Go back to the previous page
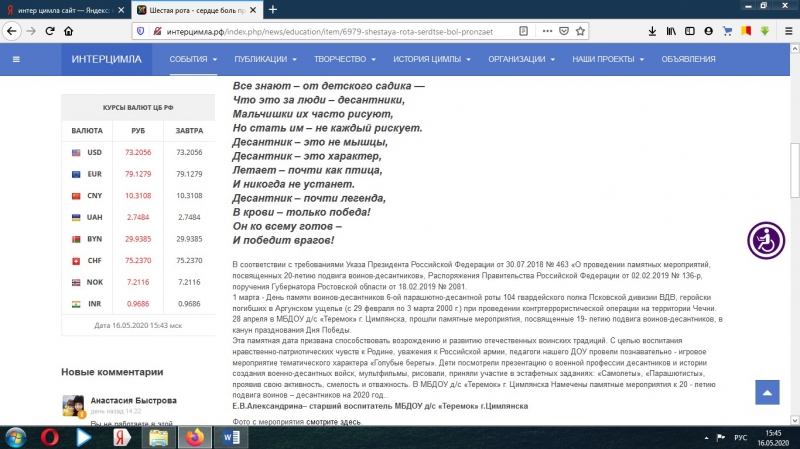This screenshot has width=800, height=449. 11,31
